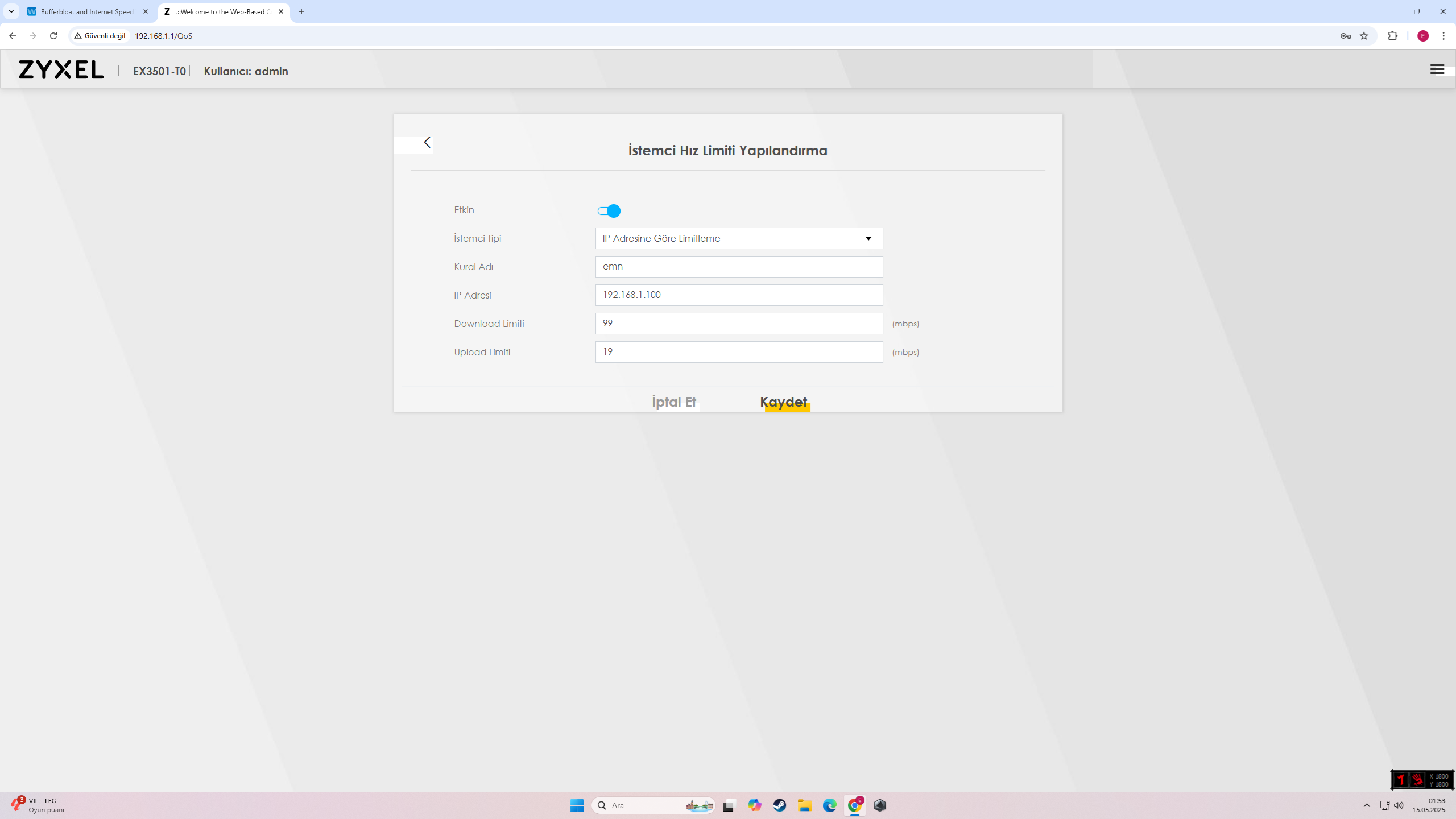Open the Chrome profile avatar
The image size is (1456, 819).
pyautogui.click(x=1423, y=36)
